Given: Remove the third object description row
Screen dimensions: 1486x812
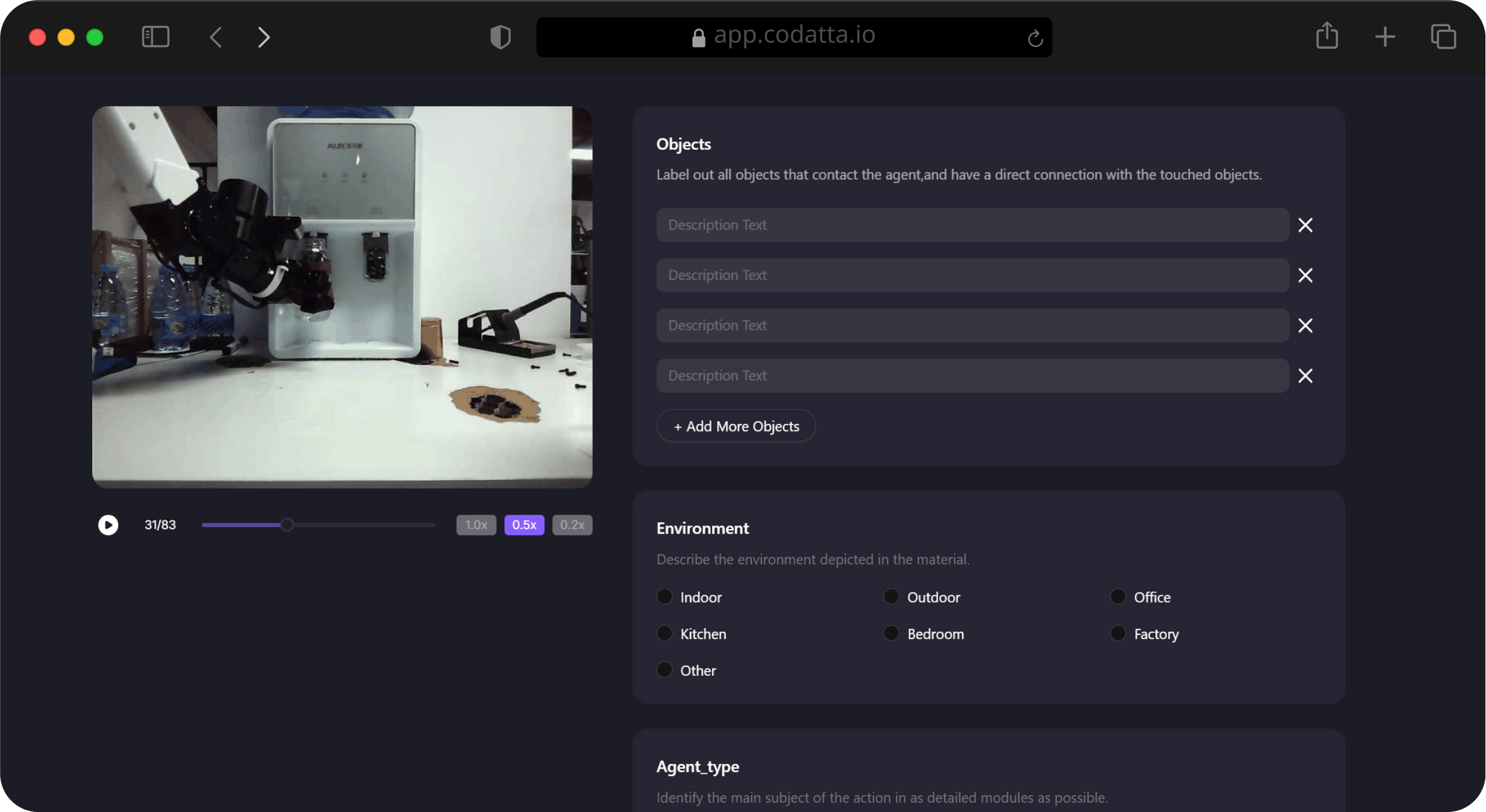Looking at the screenshot, I should pos(1306,325).
